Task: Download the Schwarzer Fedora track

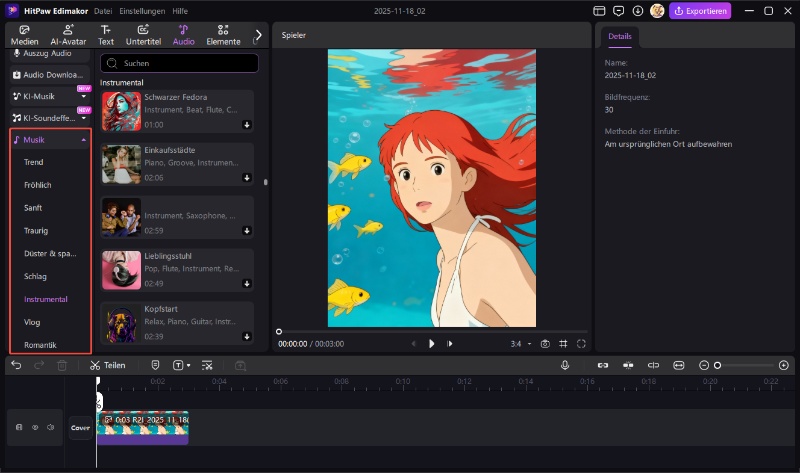Action: tap(247, 125)
